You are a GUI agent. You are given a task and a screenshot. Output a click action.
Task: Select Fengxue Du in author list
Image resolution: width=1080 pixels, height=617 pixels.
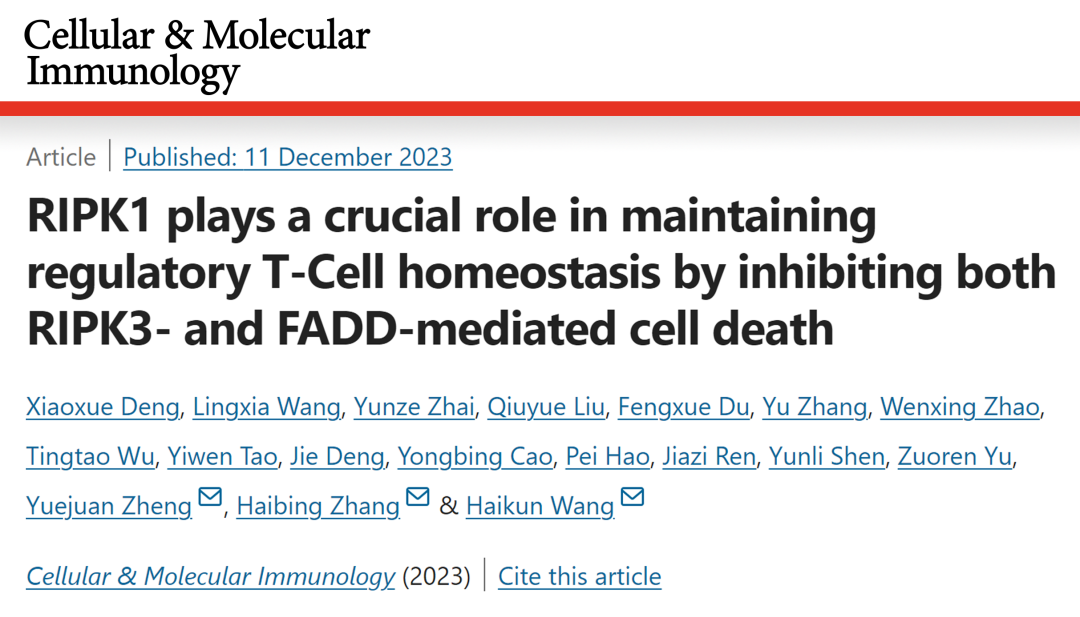click(x=683, y=407)
